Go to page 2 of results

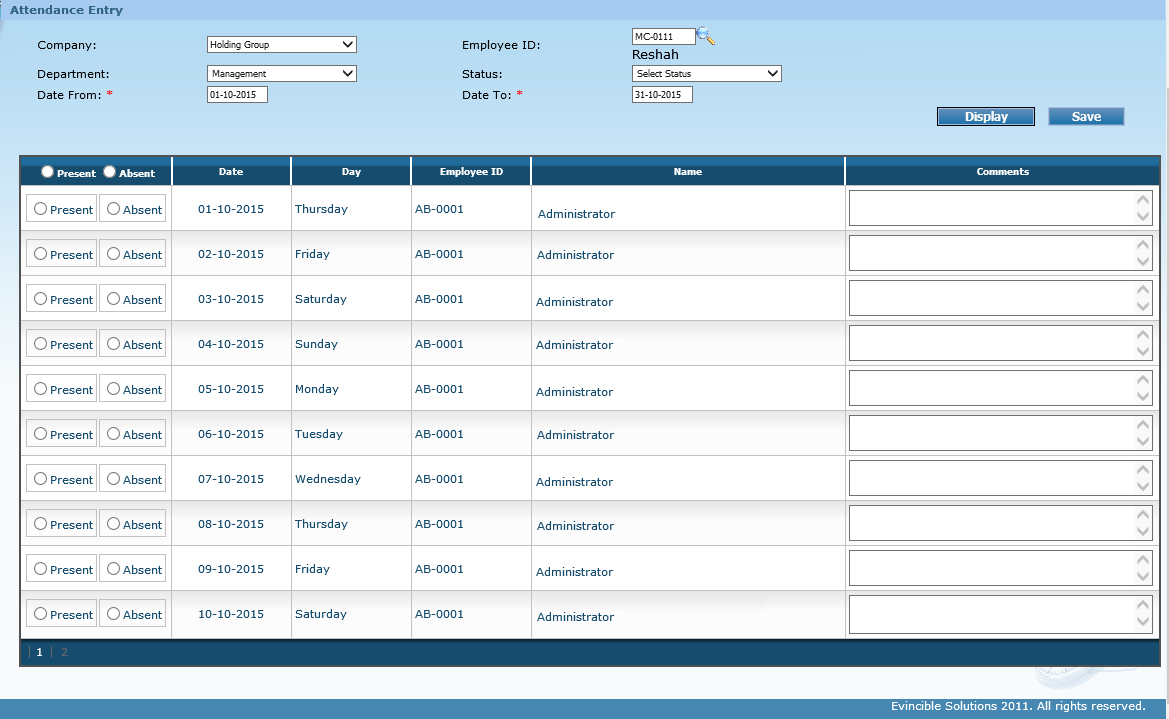point(64,652)
